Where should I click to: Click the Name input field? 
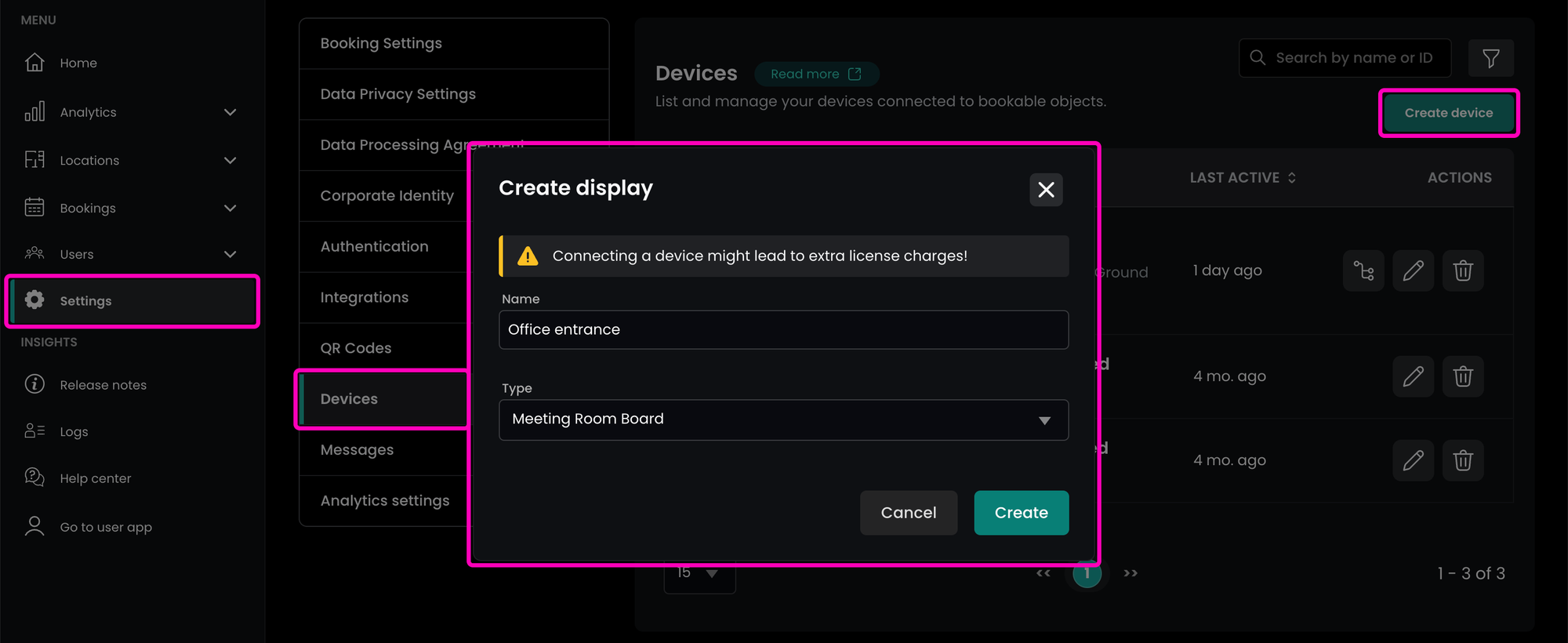[x=783, y=330]
